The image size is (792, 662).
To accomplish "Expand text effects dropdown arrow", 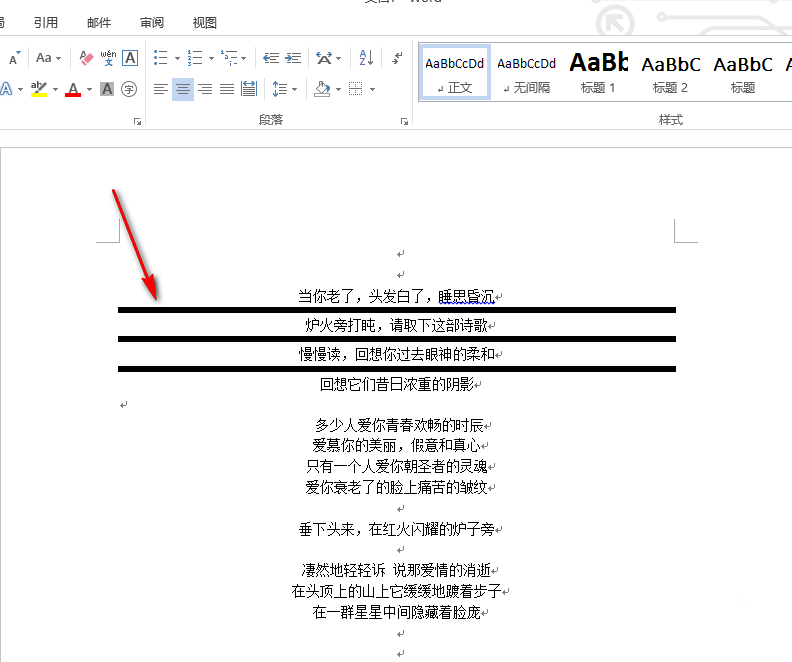I will (x=20, y=89).
